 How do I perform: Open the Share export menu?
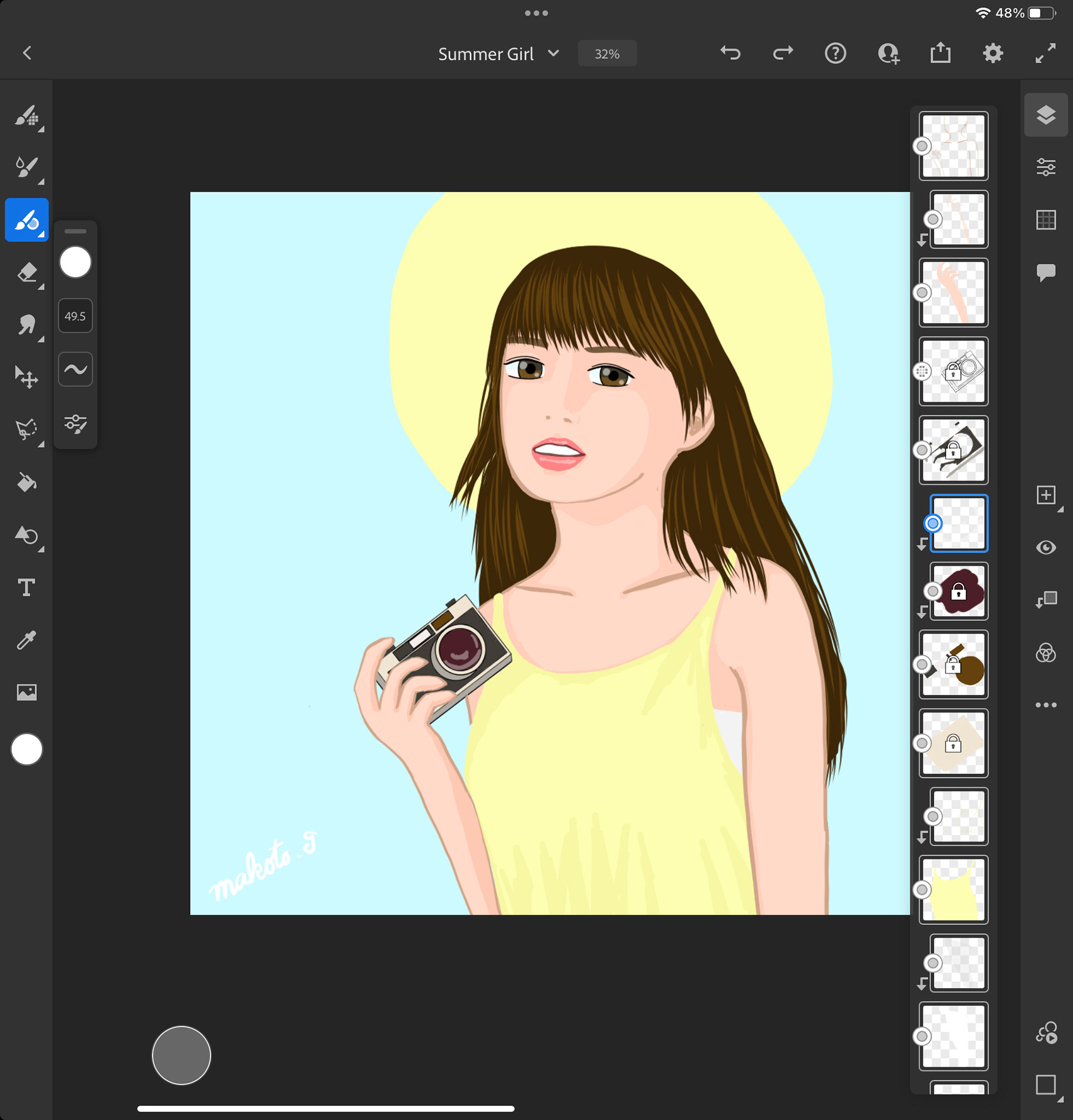tap(940, 53)
